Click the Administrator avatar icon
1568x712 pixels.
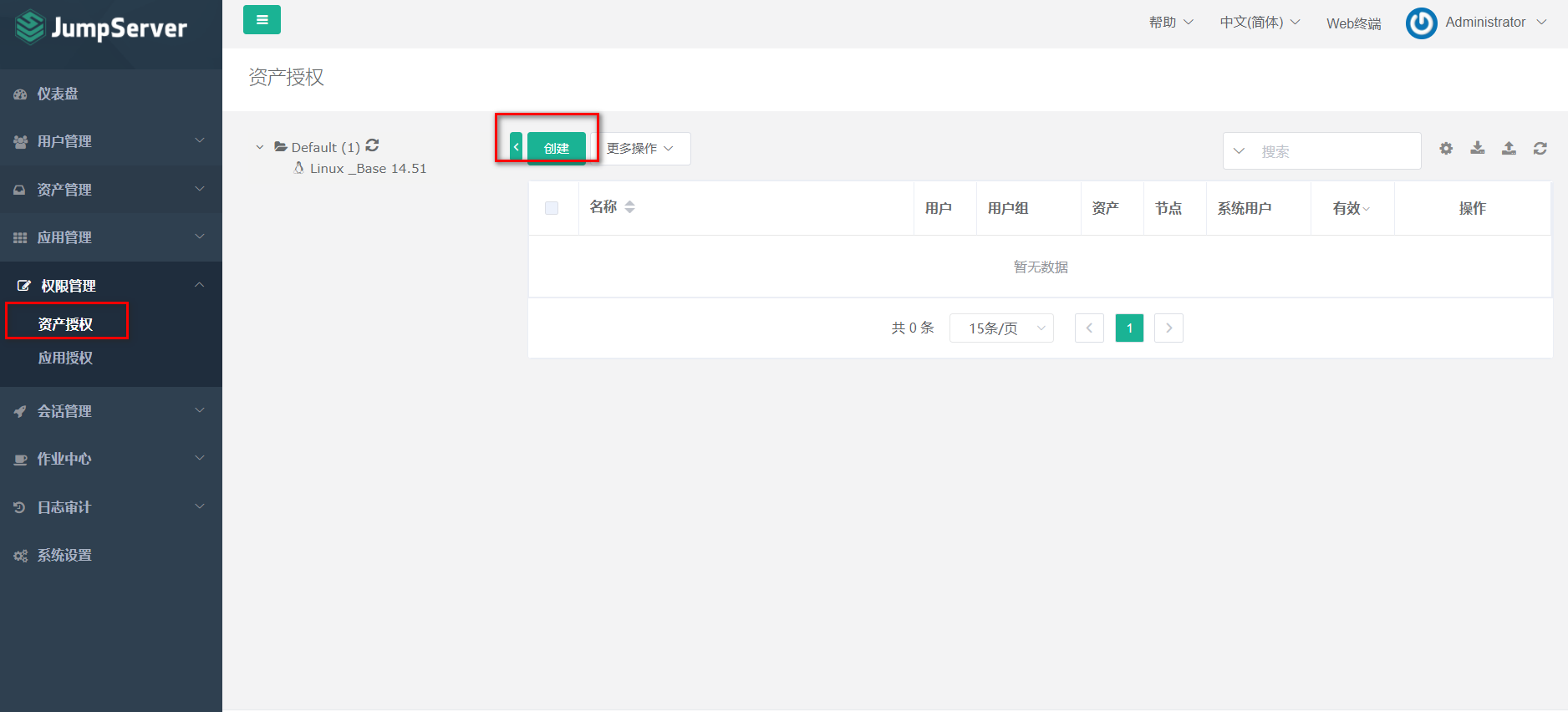coord(1421,23)
